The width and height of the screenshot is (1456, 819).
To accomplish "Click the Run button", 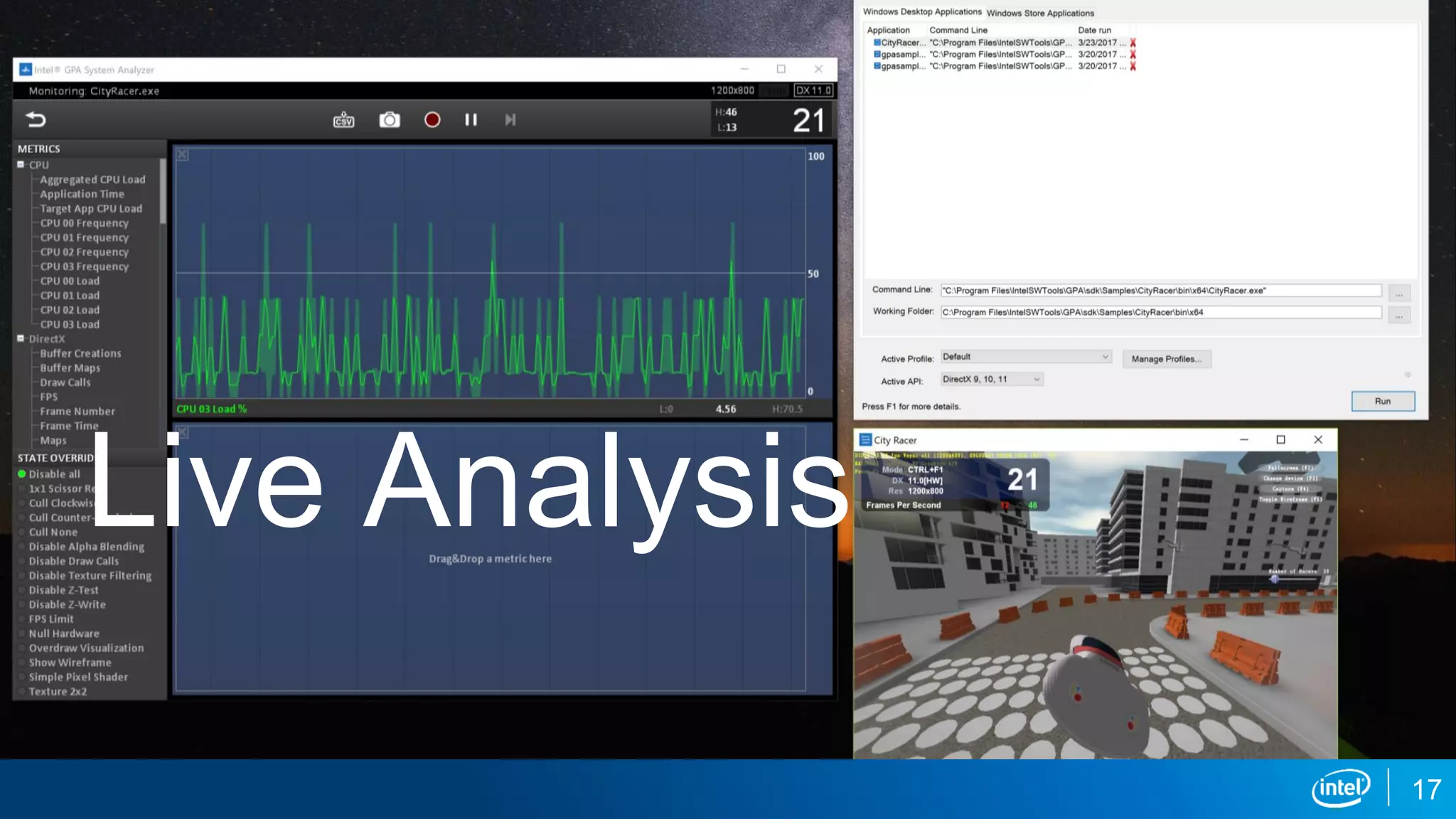I will point(1382,401).
